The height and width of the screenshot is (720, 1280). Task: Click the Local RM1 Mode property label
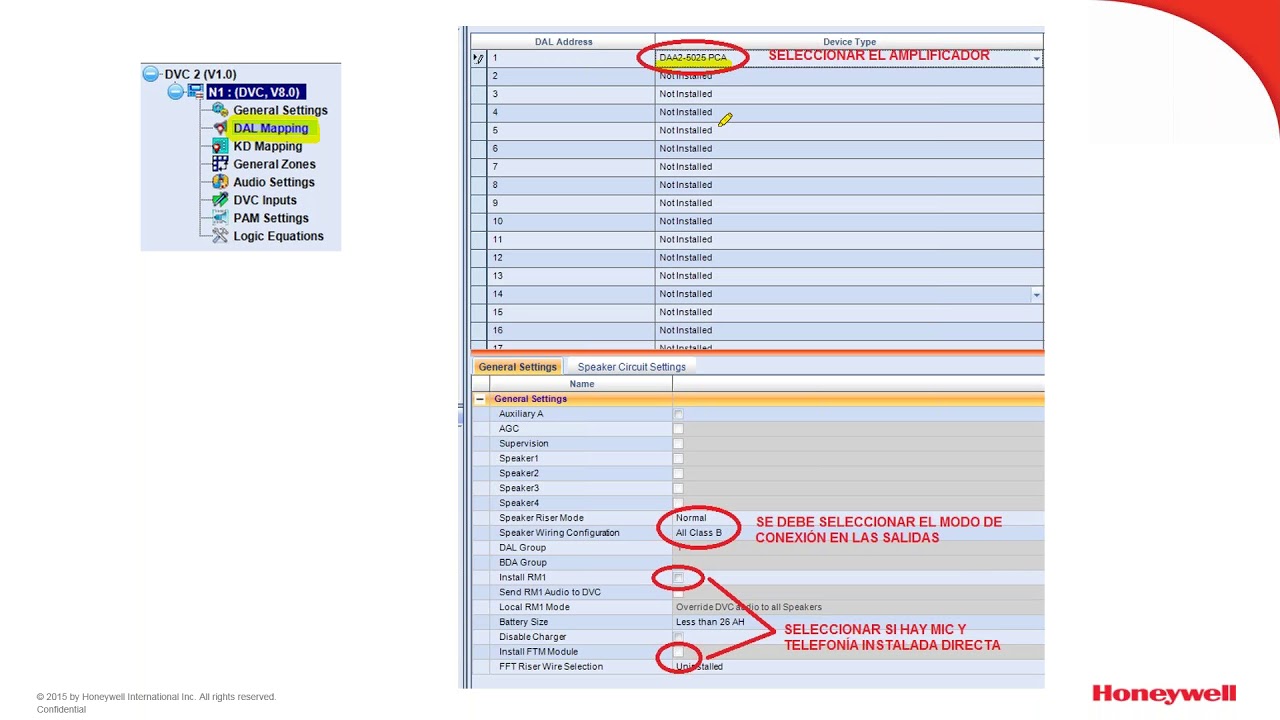click(534, 607)
